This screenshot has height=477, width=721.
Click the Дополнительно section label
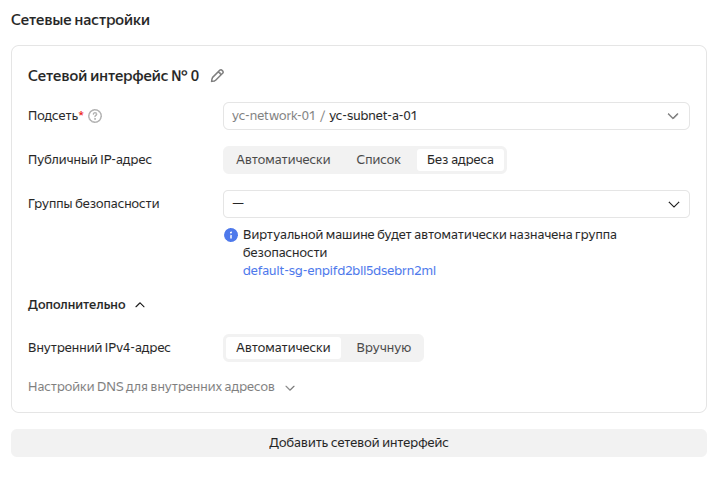(x=76, y=305)
